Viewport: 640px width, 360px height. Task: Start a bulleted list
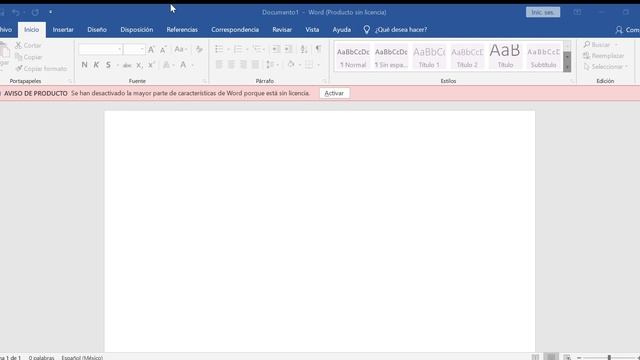coord(219,49)
